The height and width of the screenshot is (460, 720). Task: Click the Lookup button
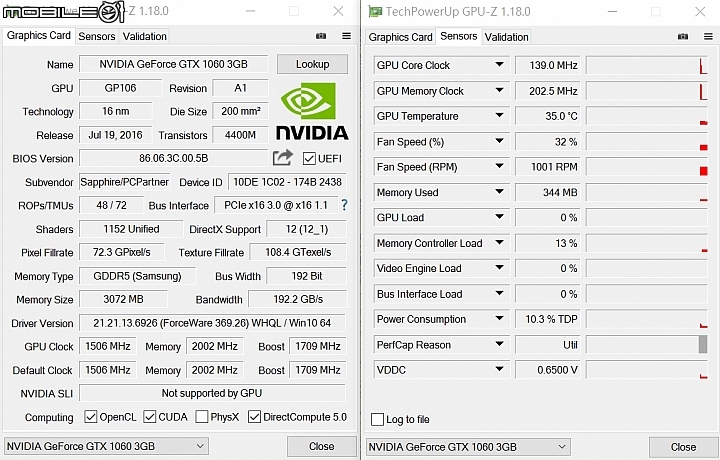click(312, 64)
